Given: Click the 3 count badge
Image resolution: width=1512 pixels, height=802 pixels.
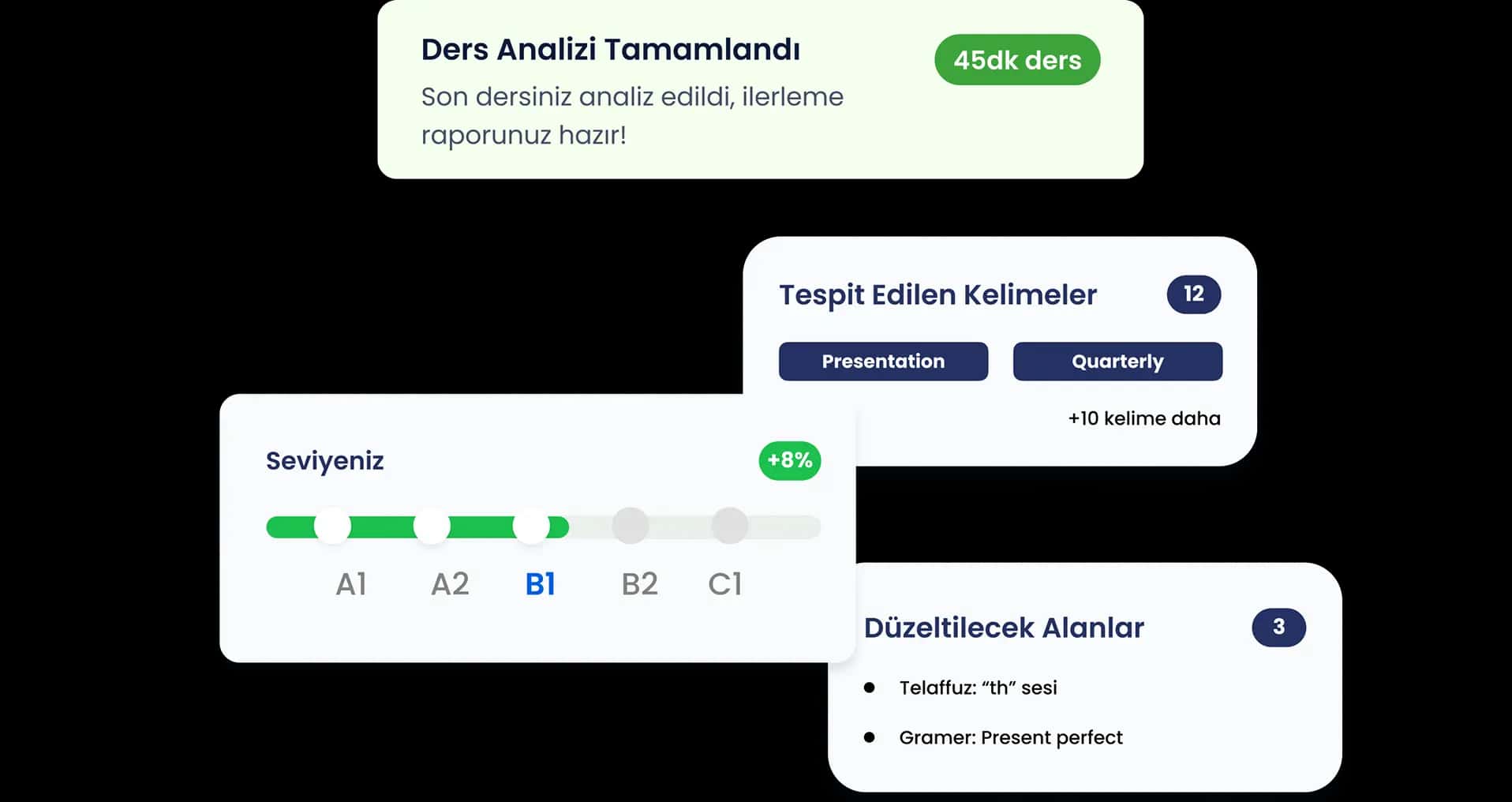Looking at the screenshot, I should point(1279,628).
